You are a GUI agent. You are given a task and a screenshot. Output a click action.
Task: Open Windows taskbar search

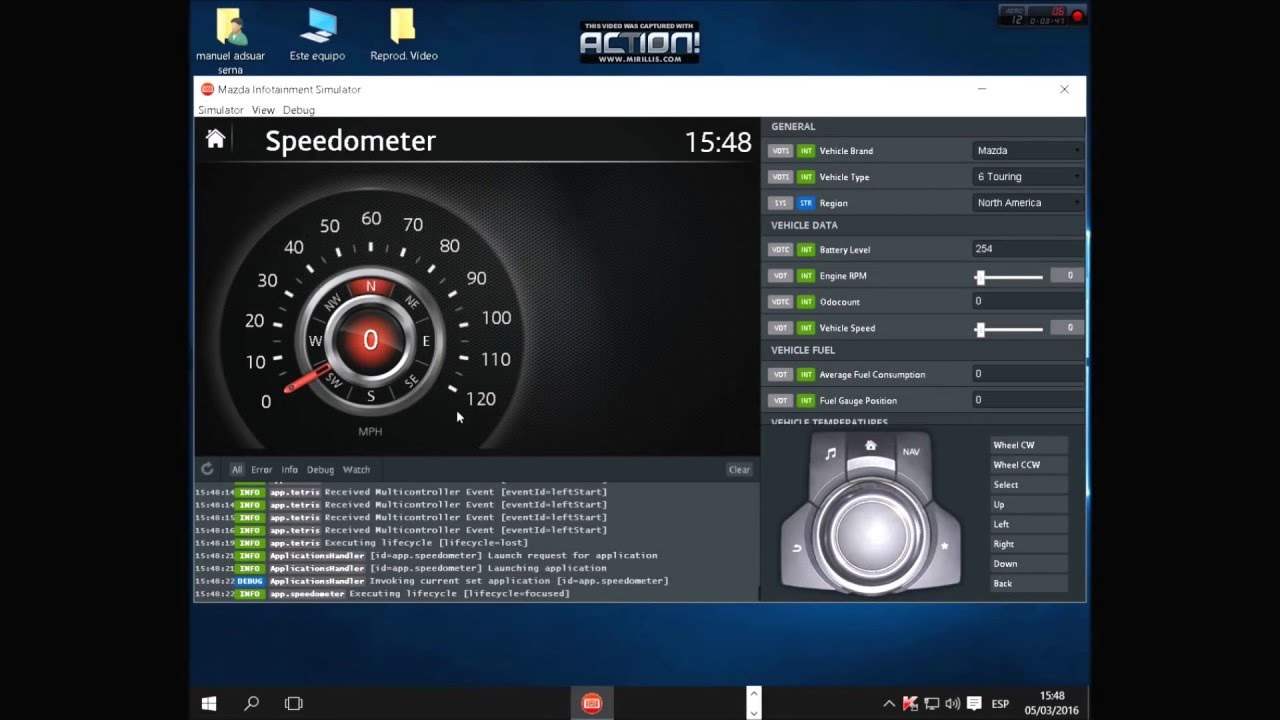(x=252, y=703)
